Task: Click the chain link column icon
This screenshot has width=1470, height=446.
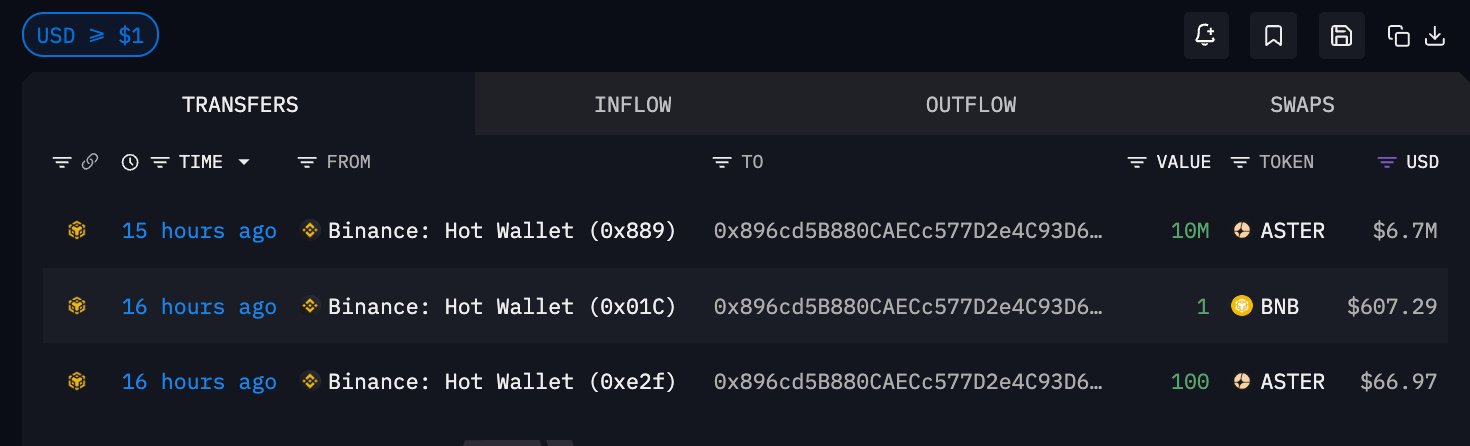Action: (89, 162)
